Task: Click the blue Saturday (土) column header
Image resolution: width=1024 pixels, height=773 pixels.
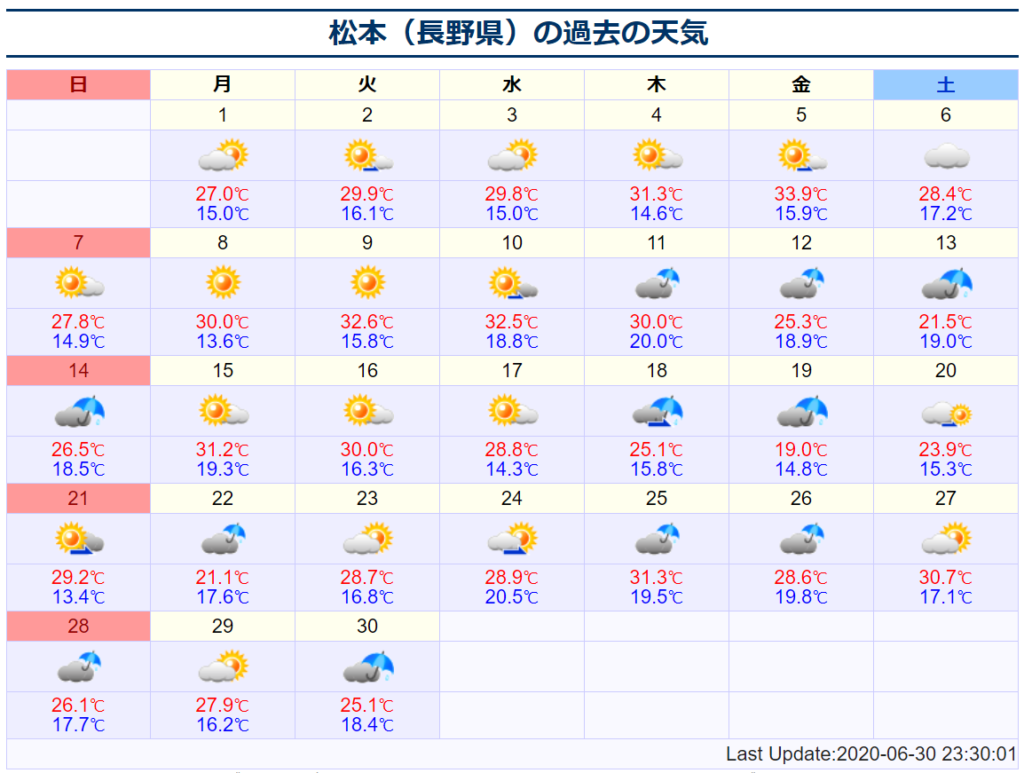Action: (945, 85)
